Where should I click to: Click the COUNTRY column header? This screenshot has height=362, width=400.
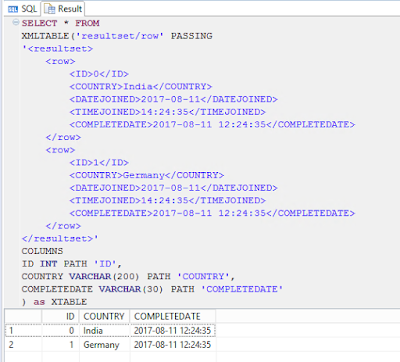104,316
